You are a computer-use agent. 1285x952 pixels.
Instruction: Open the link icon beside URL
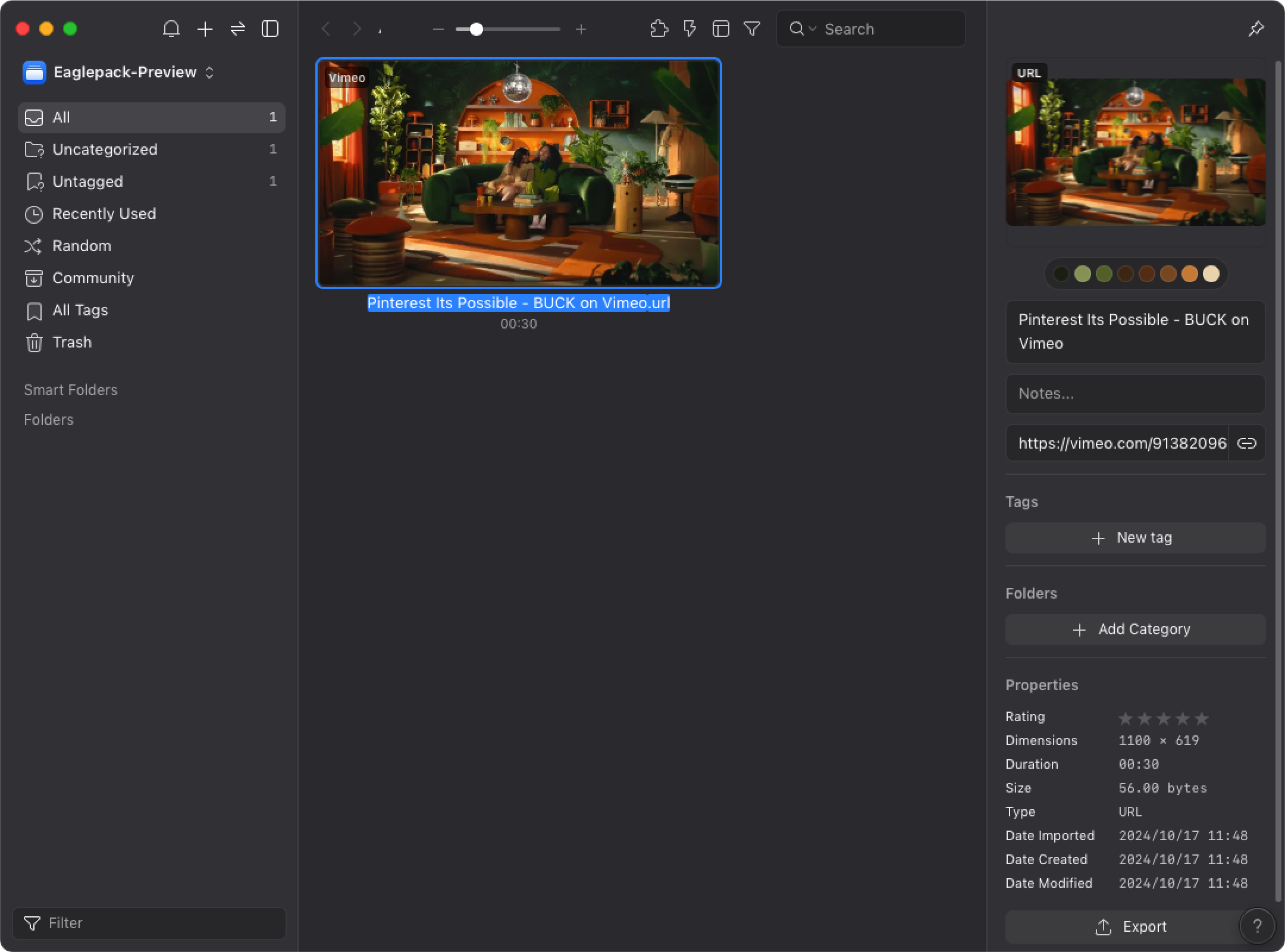(x=1247, y=443)
